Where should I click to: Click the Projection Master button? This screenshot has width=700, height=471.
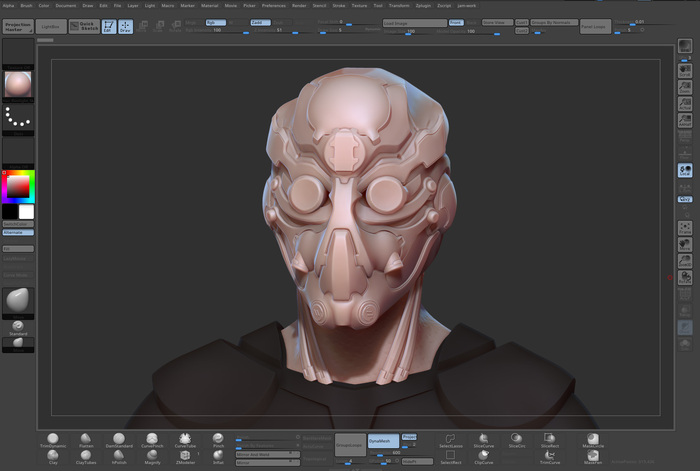[x=19, y=27]
